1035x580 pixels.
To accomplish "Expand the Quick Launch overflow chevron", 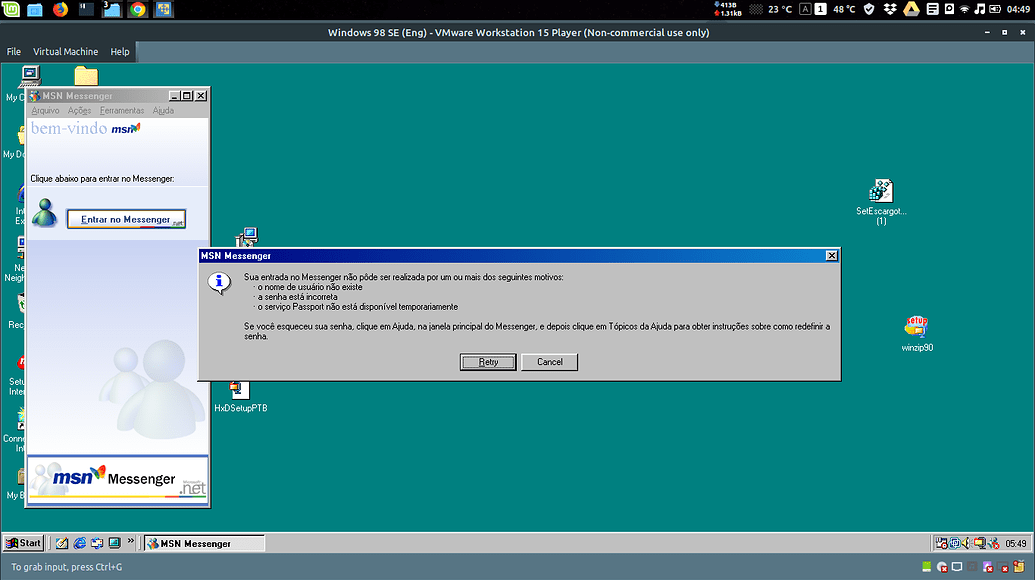I will click(129, 541).
